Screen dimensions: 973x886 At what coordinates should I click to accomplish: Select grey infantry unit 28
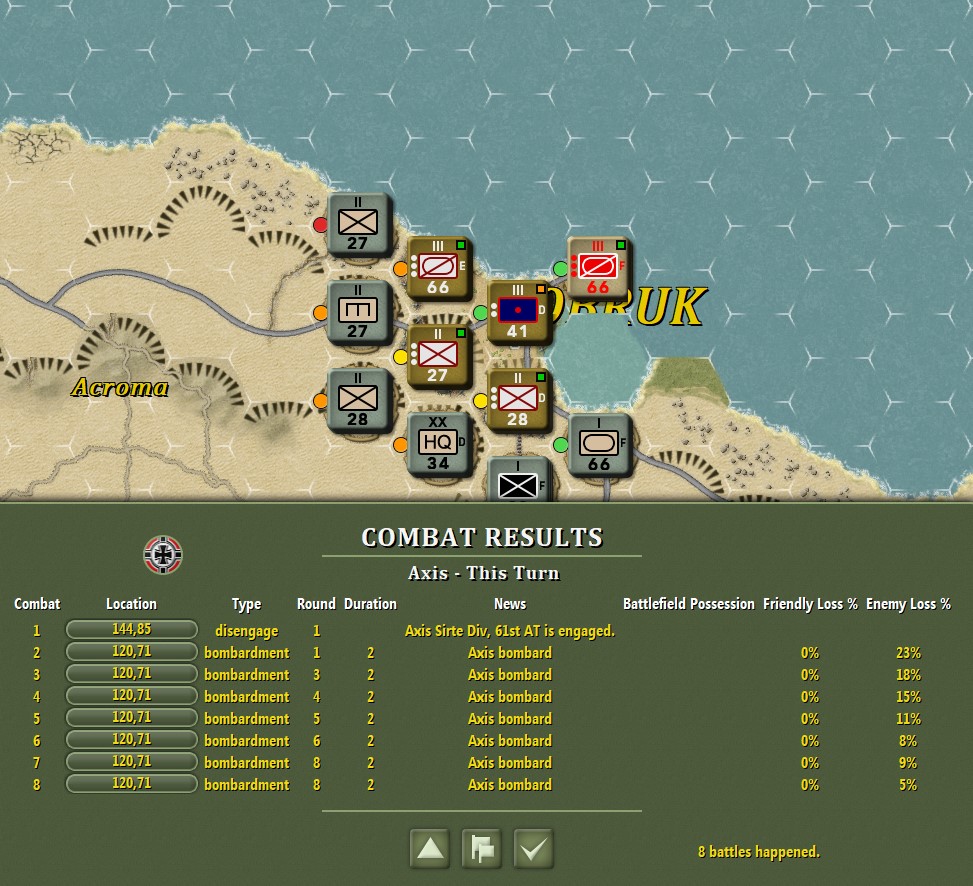[x=359, y=400]
